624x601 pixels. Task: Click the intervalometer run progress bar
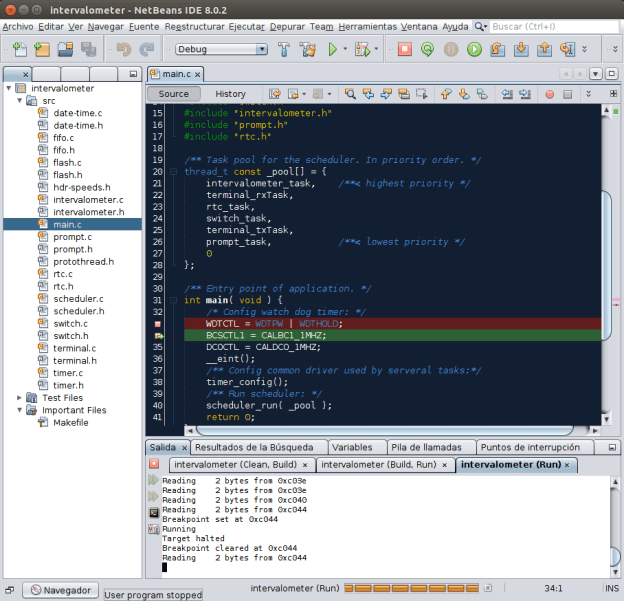pyautogui.click(x=413, y=589)
